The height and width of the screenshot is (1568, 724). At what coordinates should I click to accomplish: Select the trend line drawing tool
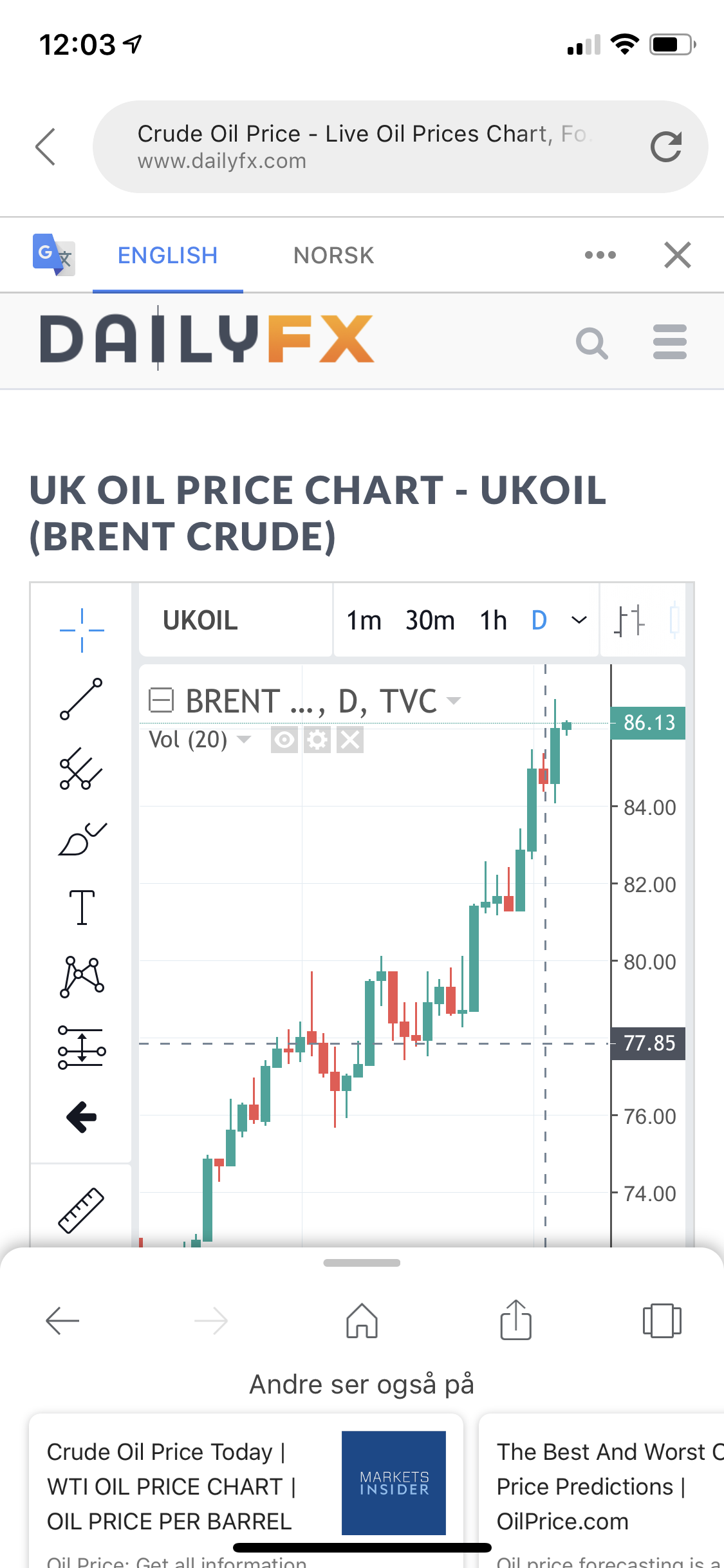click(81, 699)
